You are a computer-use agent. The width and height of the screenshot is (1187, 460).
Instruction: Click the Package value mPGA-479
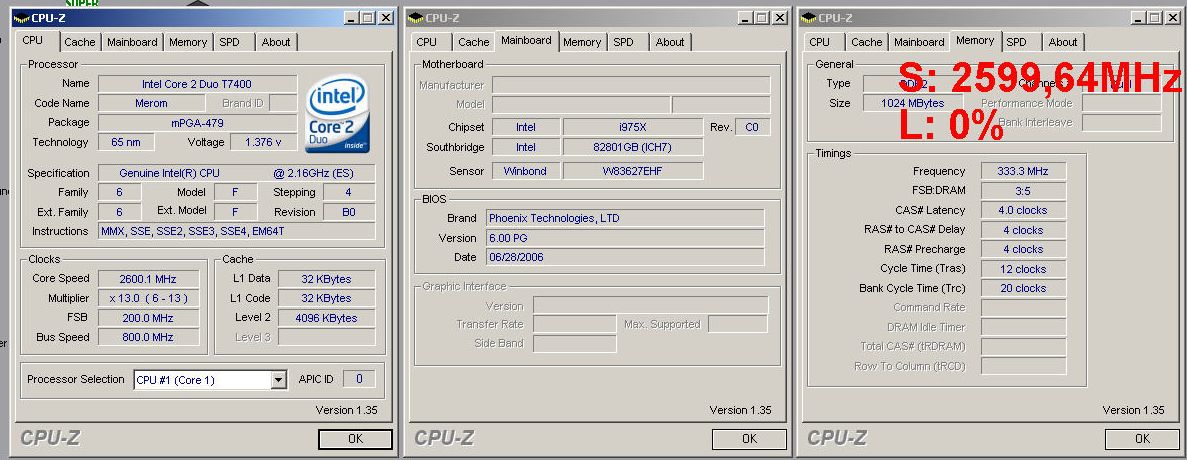[x=198, y=123]
